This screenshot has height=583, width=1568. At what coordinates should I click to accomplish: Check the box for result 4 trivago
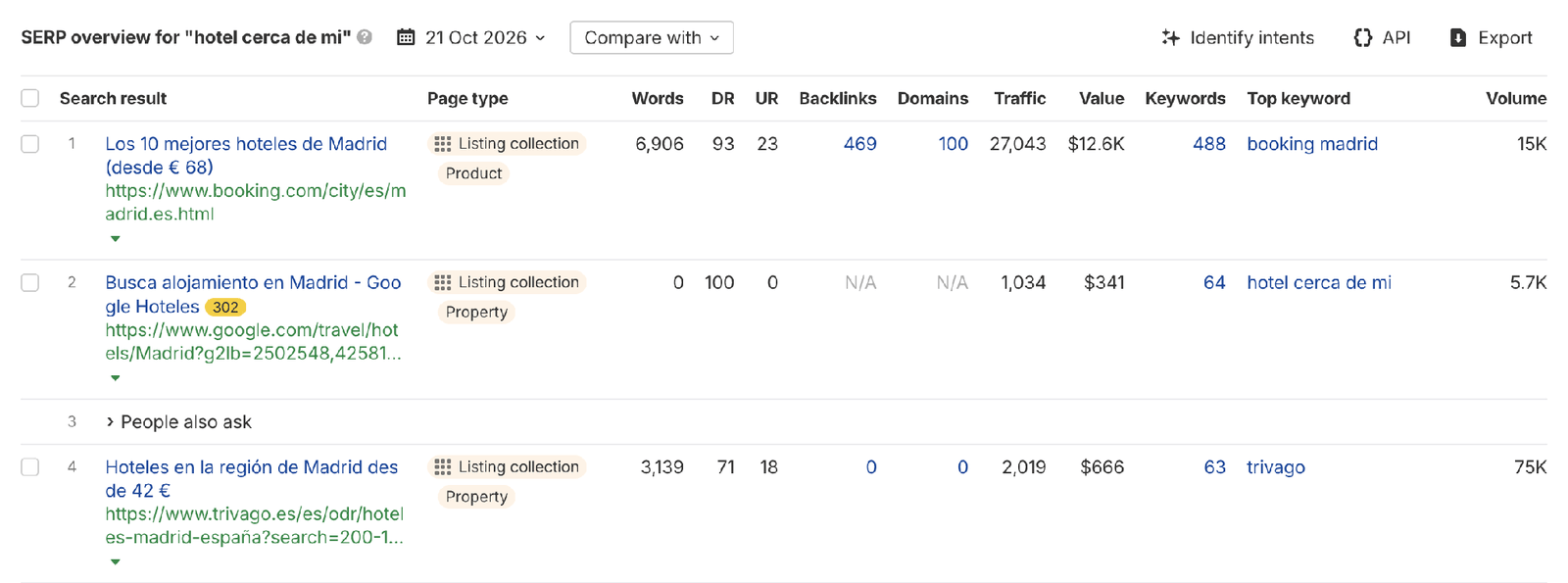pyautogui.click(x=30, y=467)
